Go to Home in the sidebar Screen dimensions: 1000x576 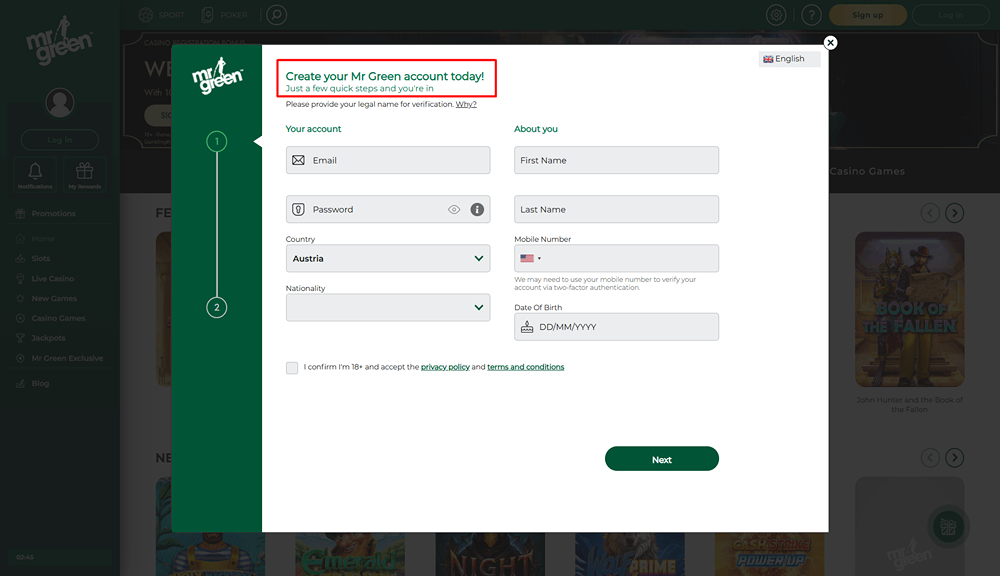43,239
